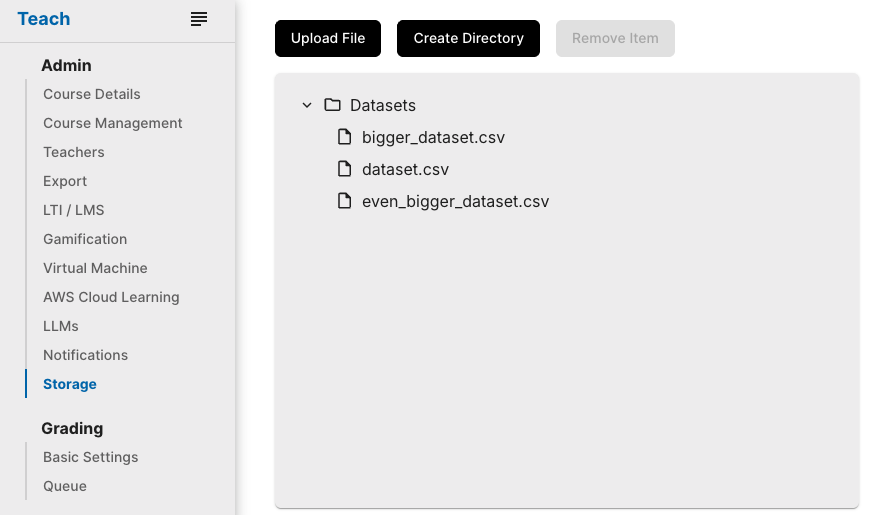The width and height of the screenshot is (887, 515).
Task: Click the Remove Item button
Action: tap(615, 38)
